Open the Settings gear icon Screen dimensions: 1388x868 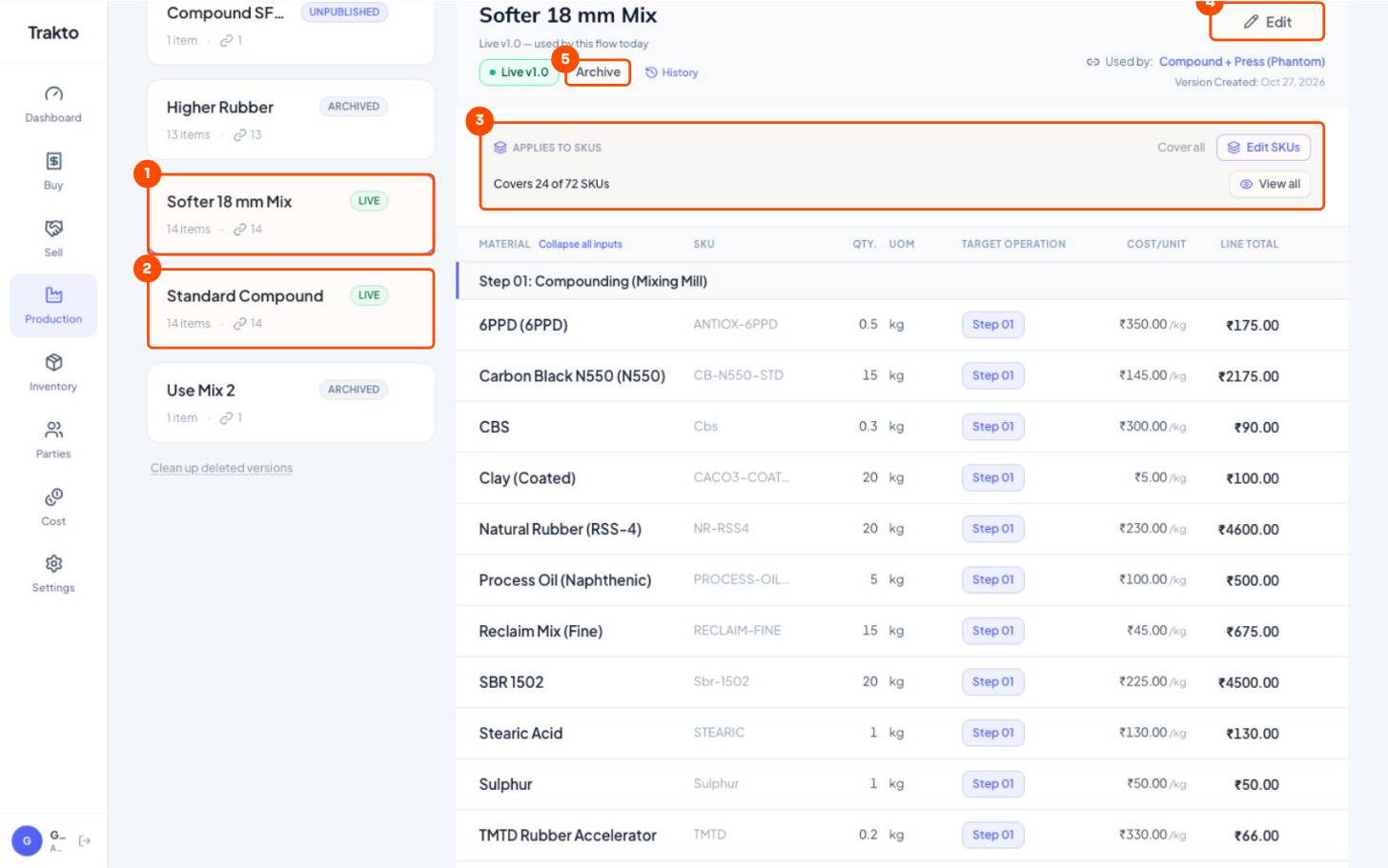(x=53, y=564)
